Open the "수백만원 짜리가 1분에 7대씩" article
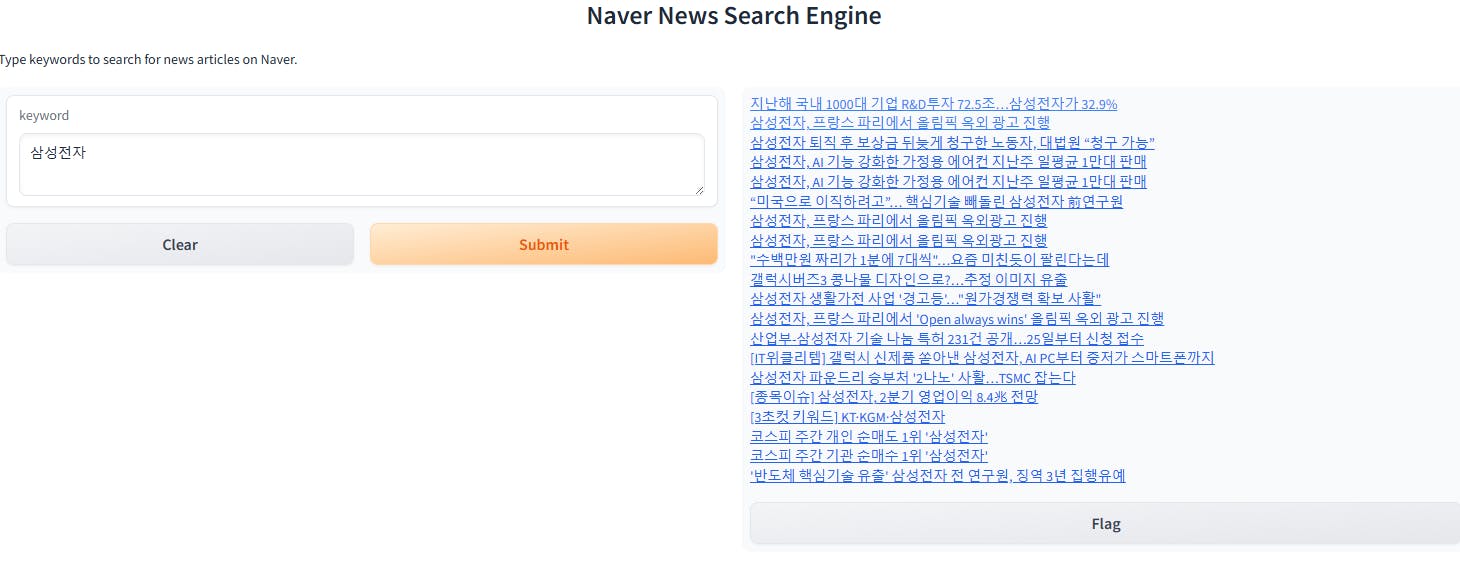The image size is (1460, 573). click(x=929, y=260)
